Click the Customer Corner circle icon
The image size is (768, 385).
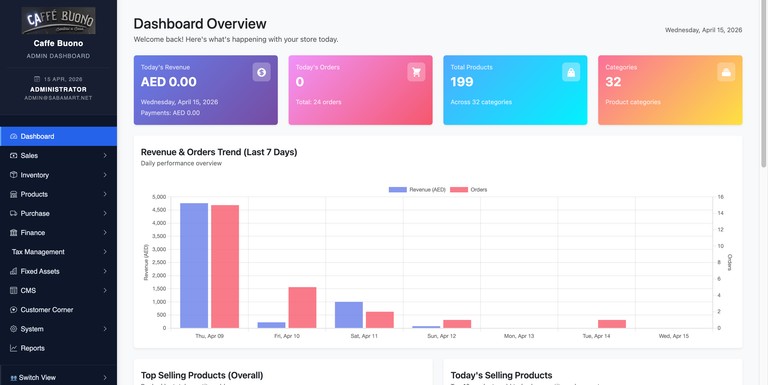[x=13, y=310]
